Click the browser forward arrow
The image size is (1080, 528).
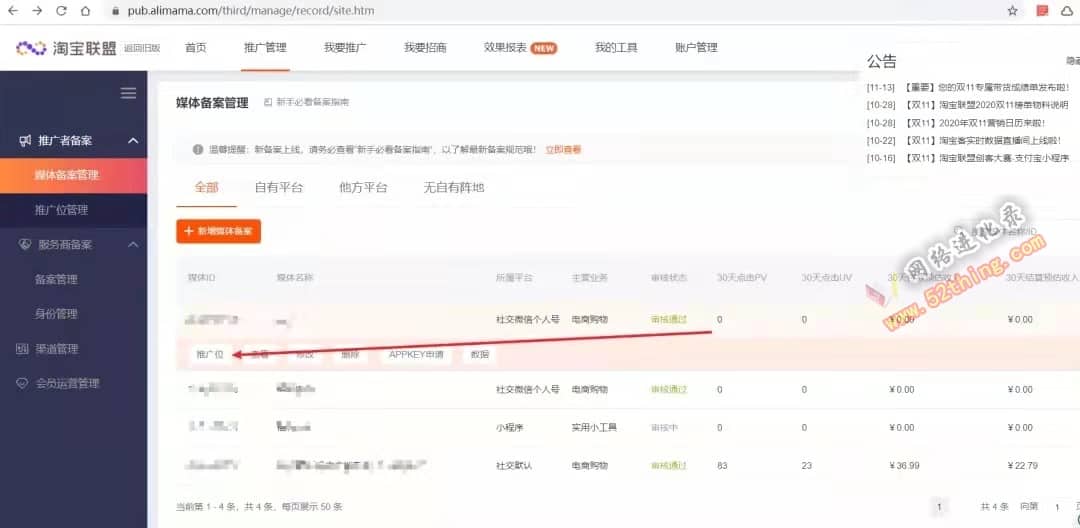[x=37, y=11]
